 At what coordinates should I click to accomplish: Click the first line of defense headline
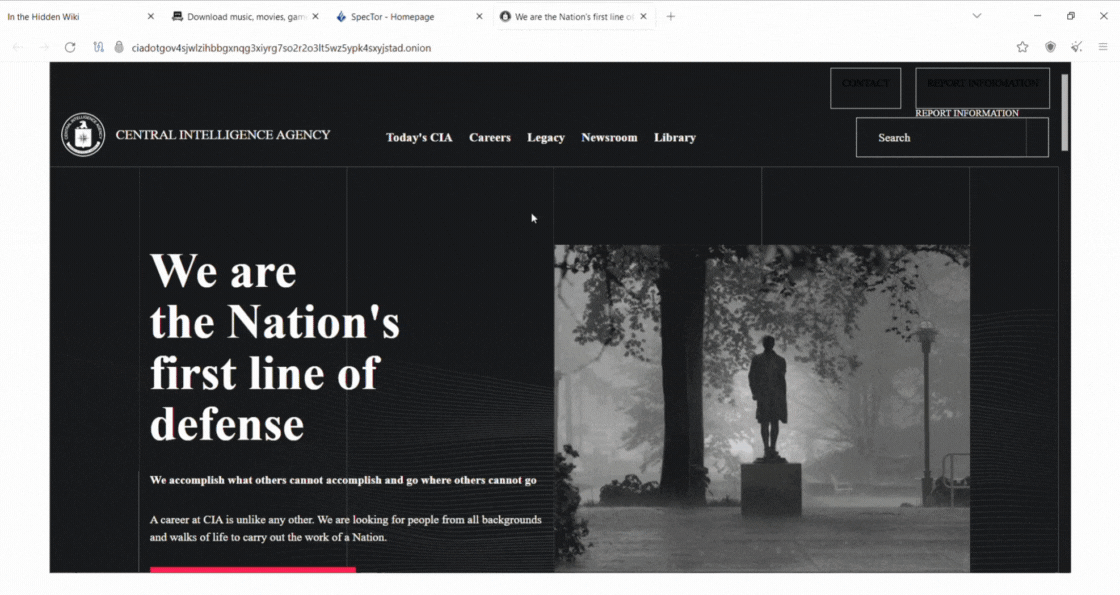click(274, 348)
